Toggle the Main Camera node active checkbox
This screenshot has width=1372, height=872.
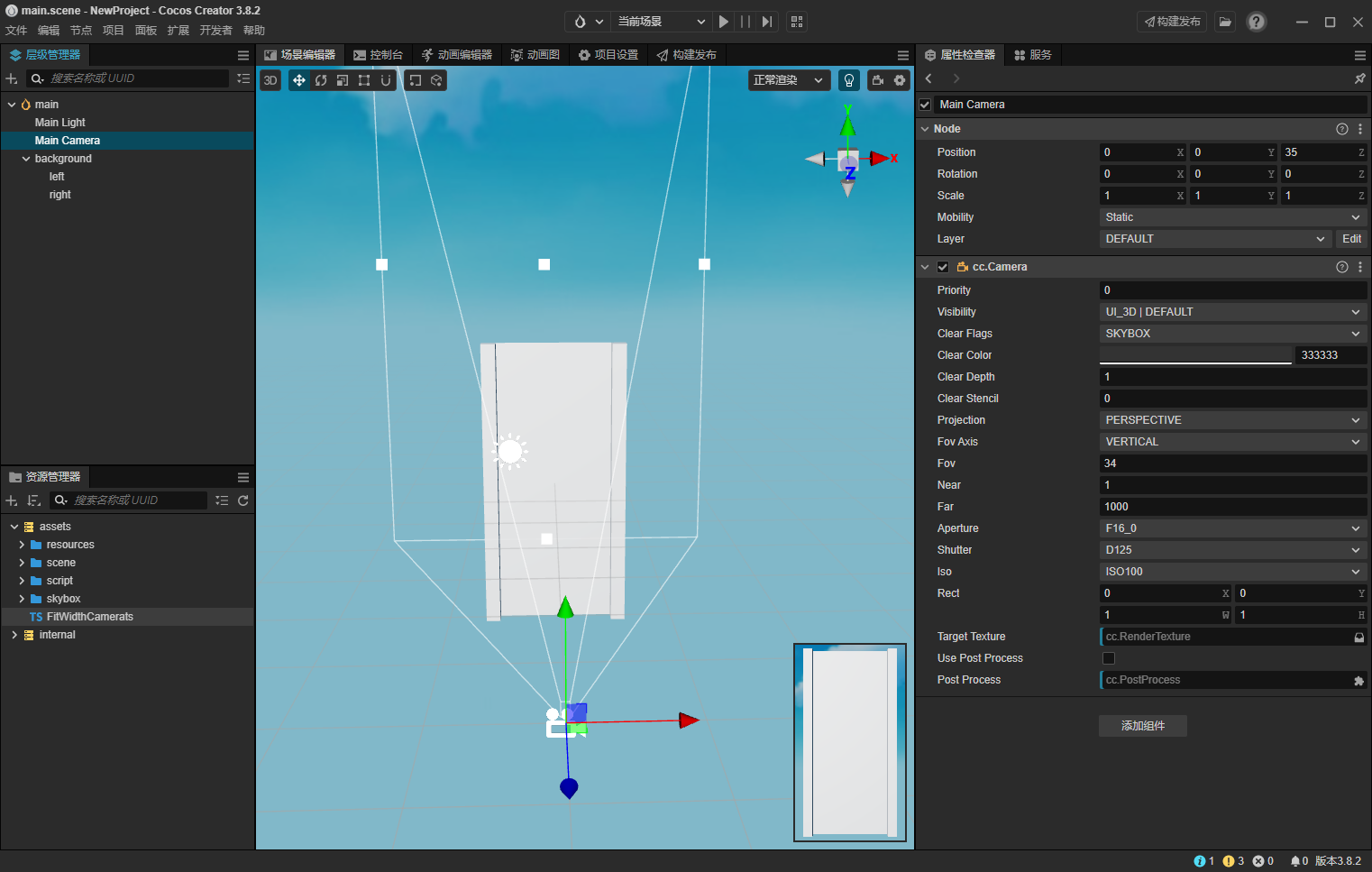click(x=925, y=105)
